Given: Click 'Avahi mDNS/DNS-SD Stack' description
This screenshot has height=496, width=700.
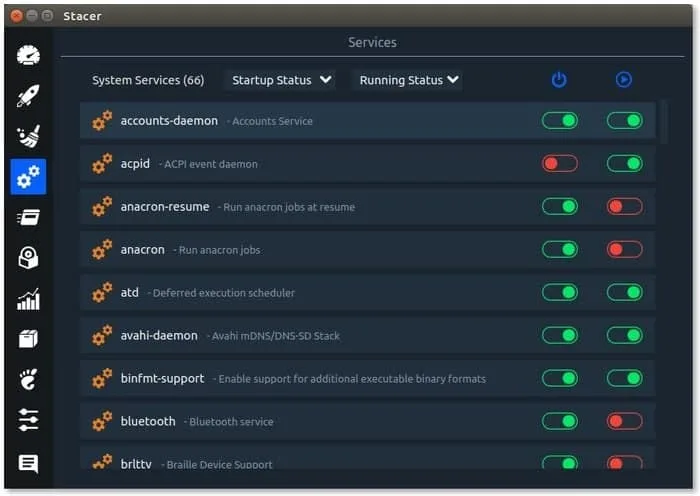Looking at the screenshot, I should 276,336.
